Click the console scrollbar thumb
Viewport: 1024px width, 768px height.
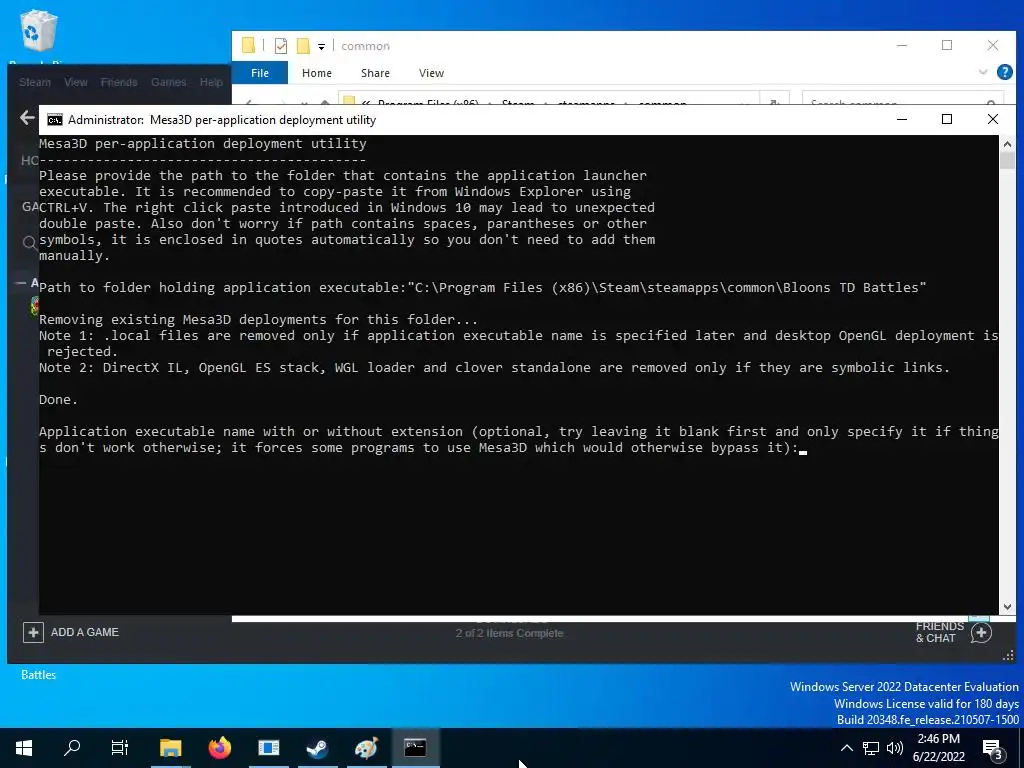[1007, 161]
